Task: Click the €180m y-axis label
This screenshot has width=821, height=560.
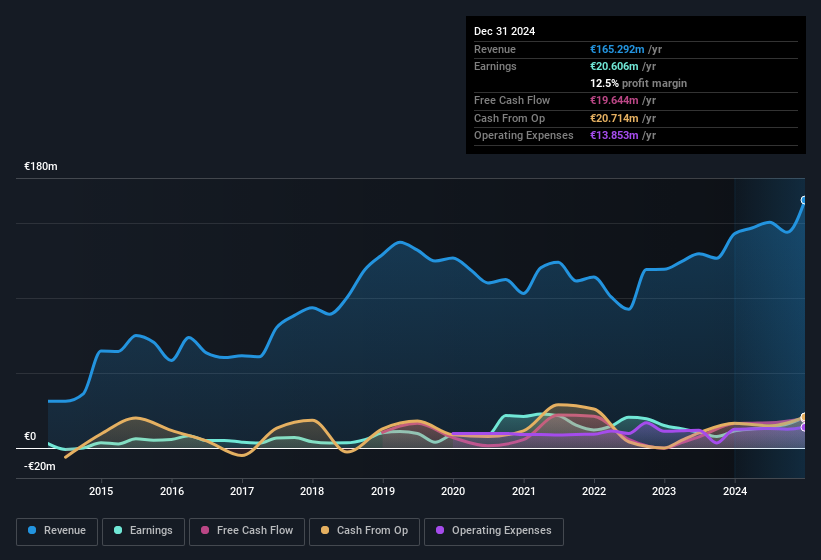Action: point(41,166)
